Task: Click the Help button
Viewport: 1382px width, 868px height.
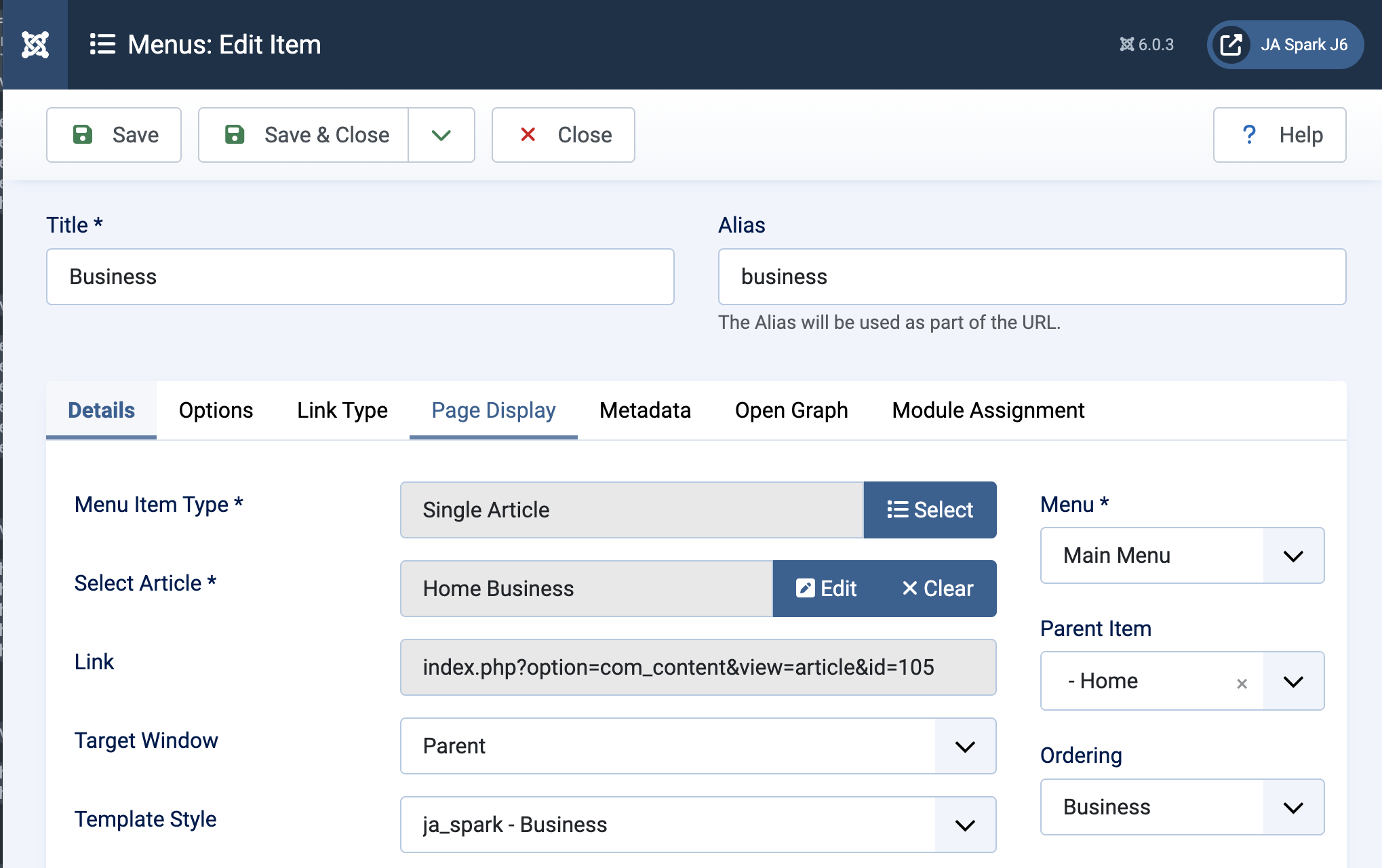Action: tap(1279, 135)
